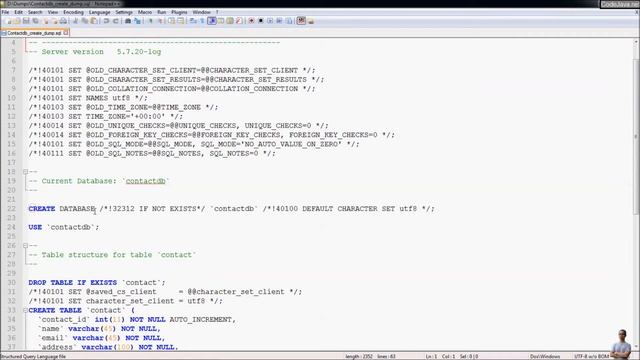
Task: Click the Open file toolbar icon
Action: pyautogui.click(x=17, y=21)
